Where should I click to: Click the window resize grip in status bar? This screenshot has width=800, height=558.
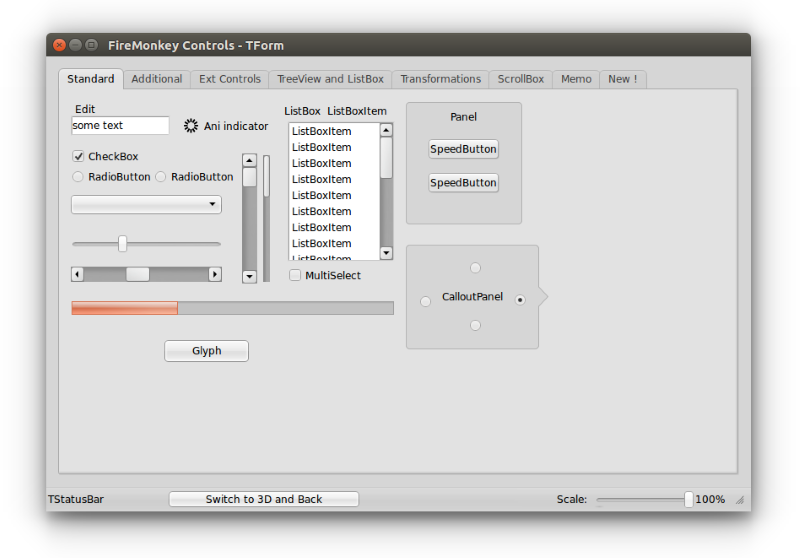click(x=740, y=500)
